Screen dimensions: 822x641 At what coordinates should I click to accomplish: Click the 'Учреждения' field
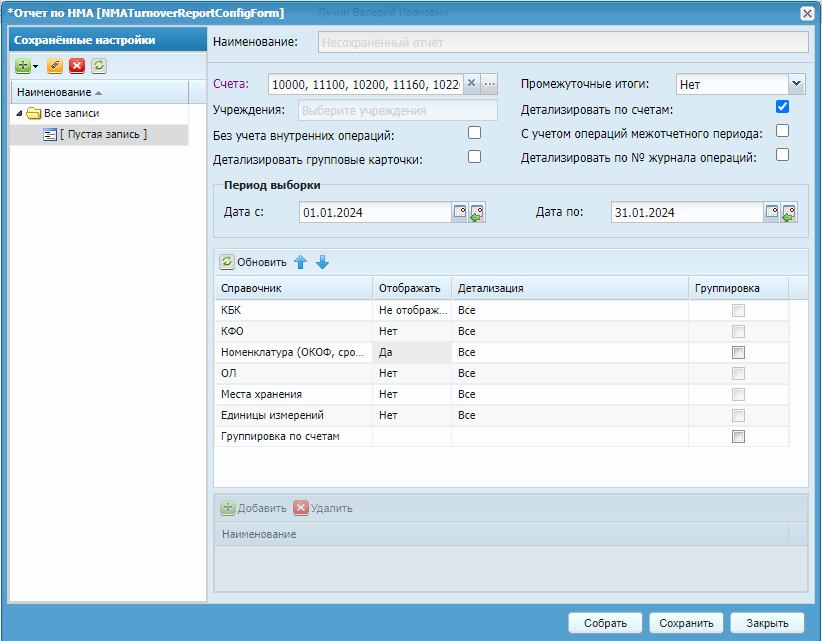(398, 111)
